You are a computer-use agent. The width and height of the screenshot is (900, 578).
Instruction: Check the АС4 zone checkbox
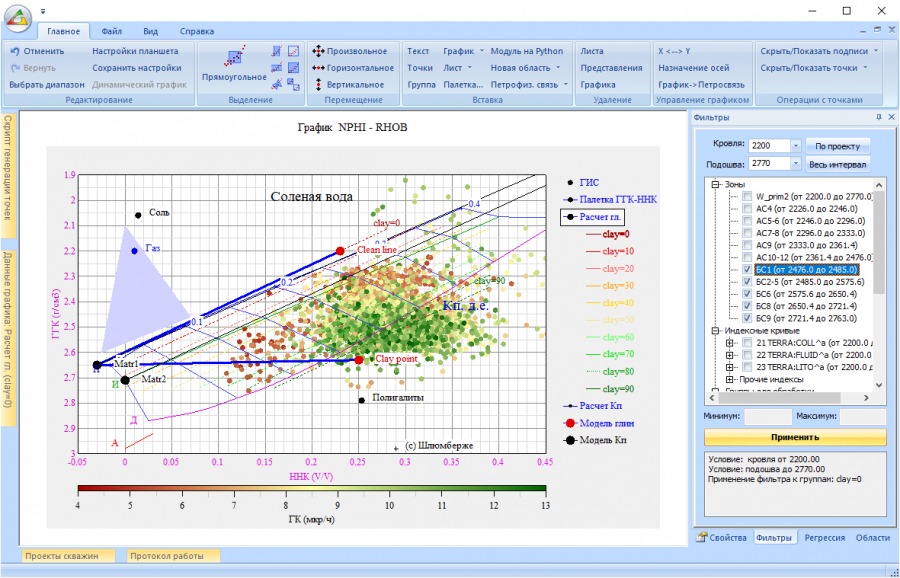(747, 208)
